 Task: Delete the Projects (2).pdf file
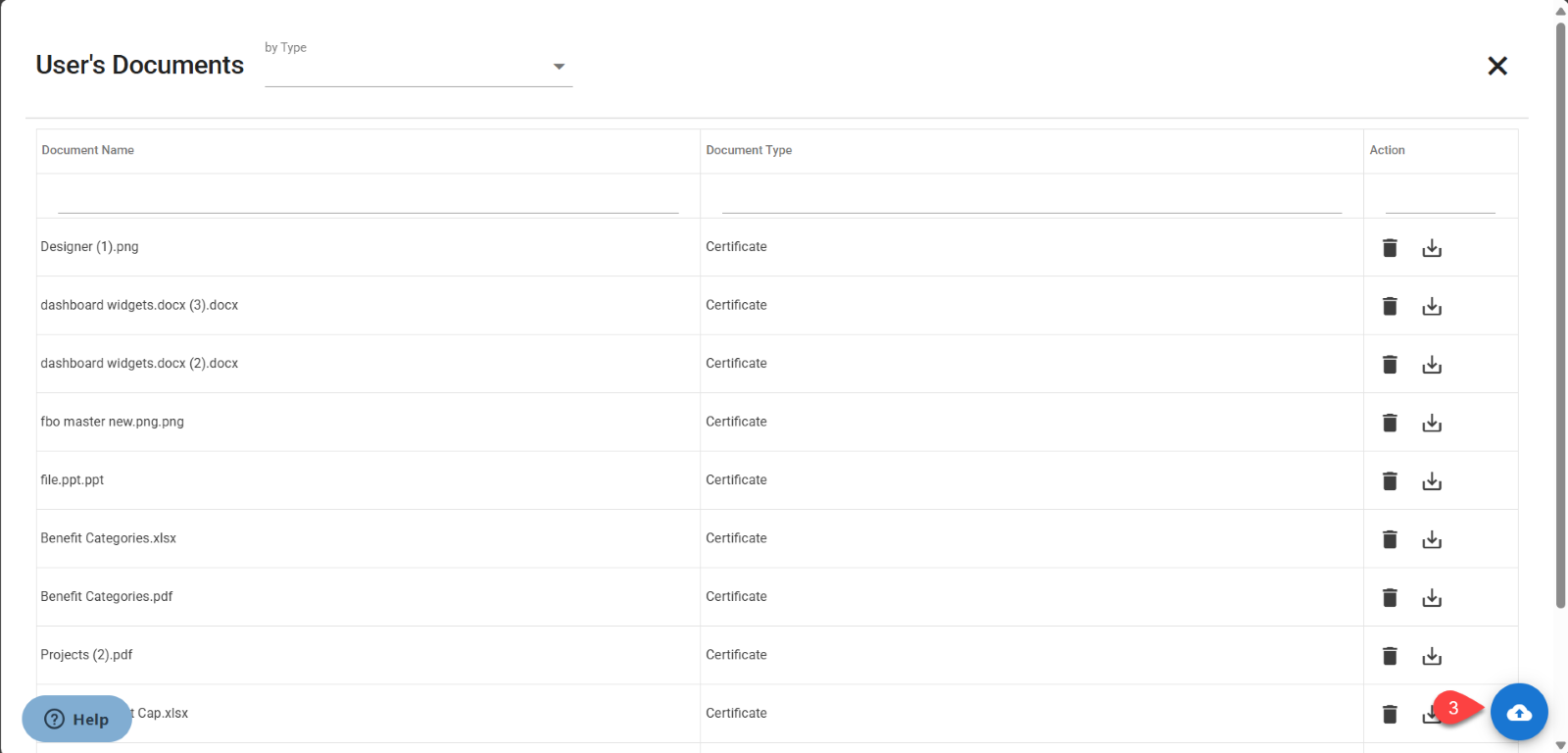[1390, 656]
